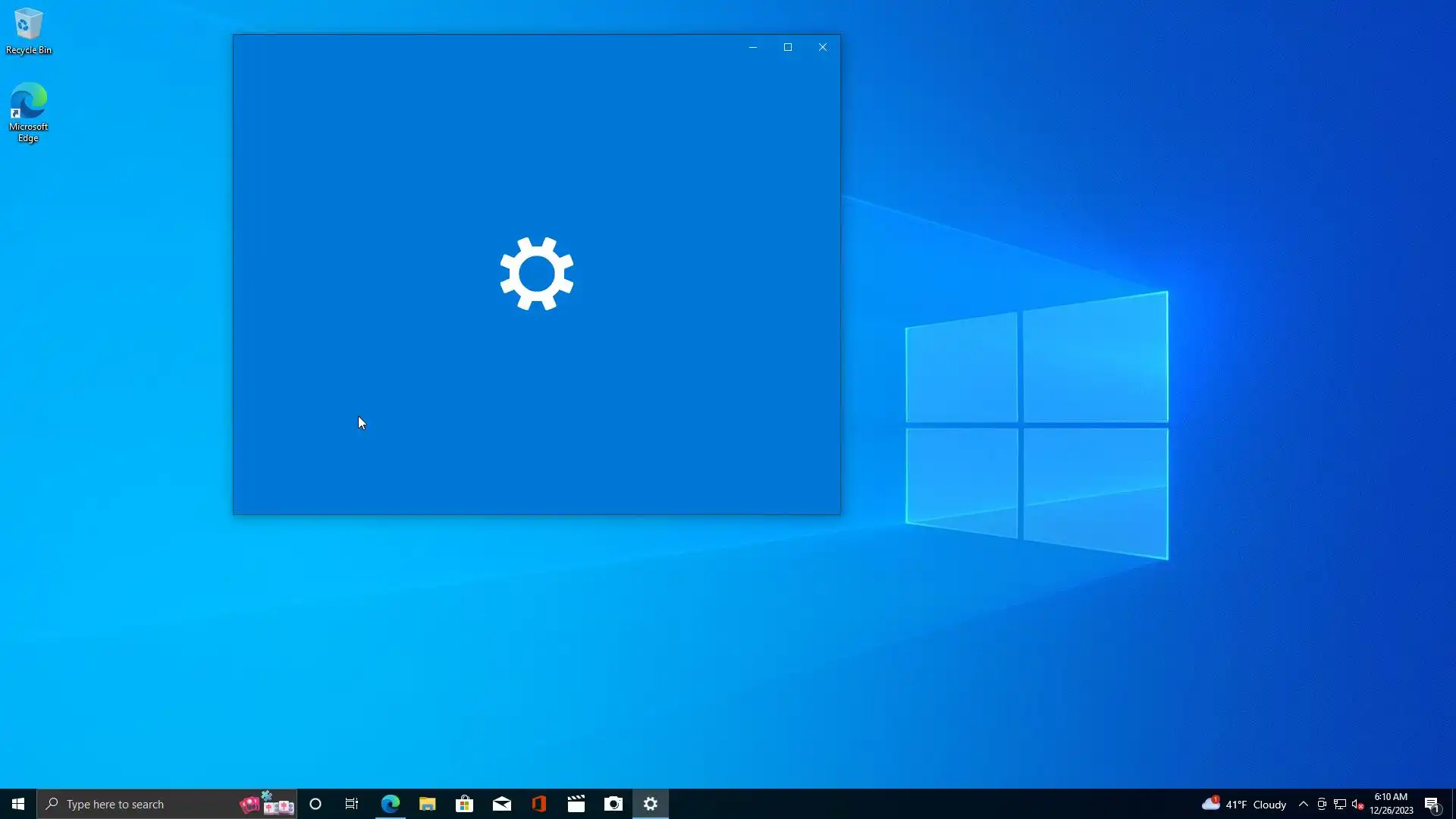Click the Cortana circle icon
The width and height of the screenshot is (1456, 819).
click(x=315, y=804)
